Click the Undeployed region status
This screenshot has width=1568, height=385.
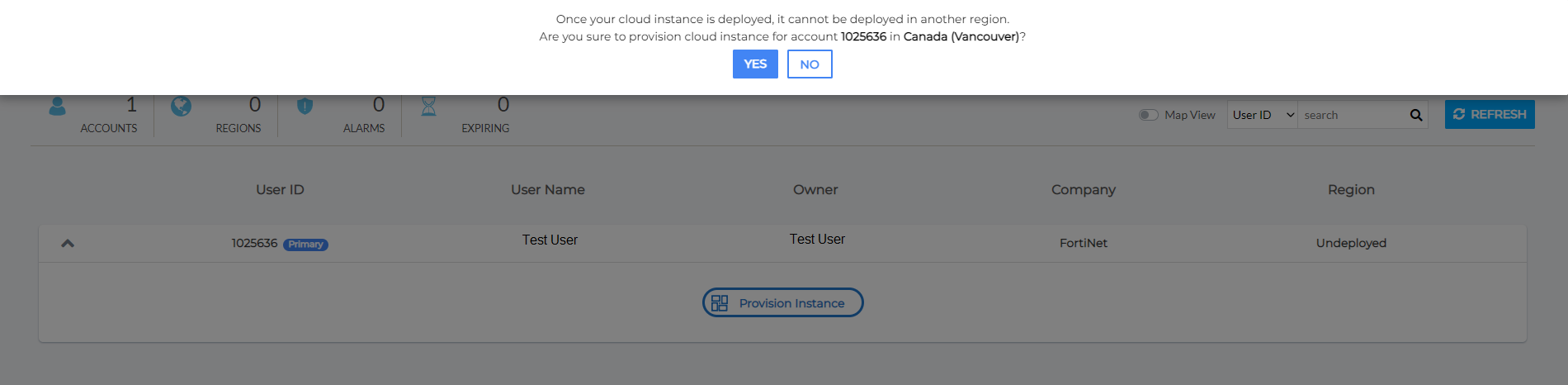pos(1351,243)
